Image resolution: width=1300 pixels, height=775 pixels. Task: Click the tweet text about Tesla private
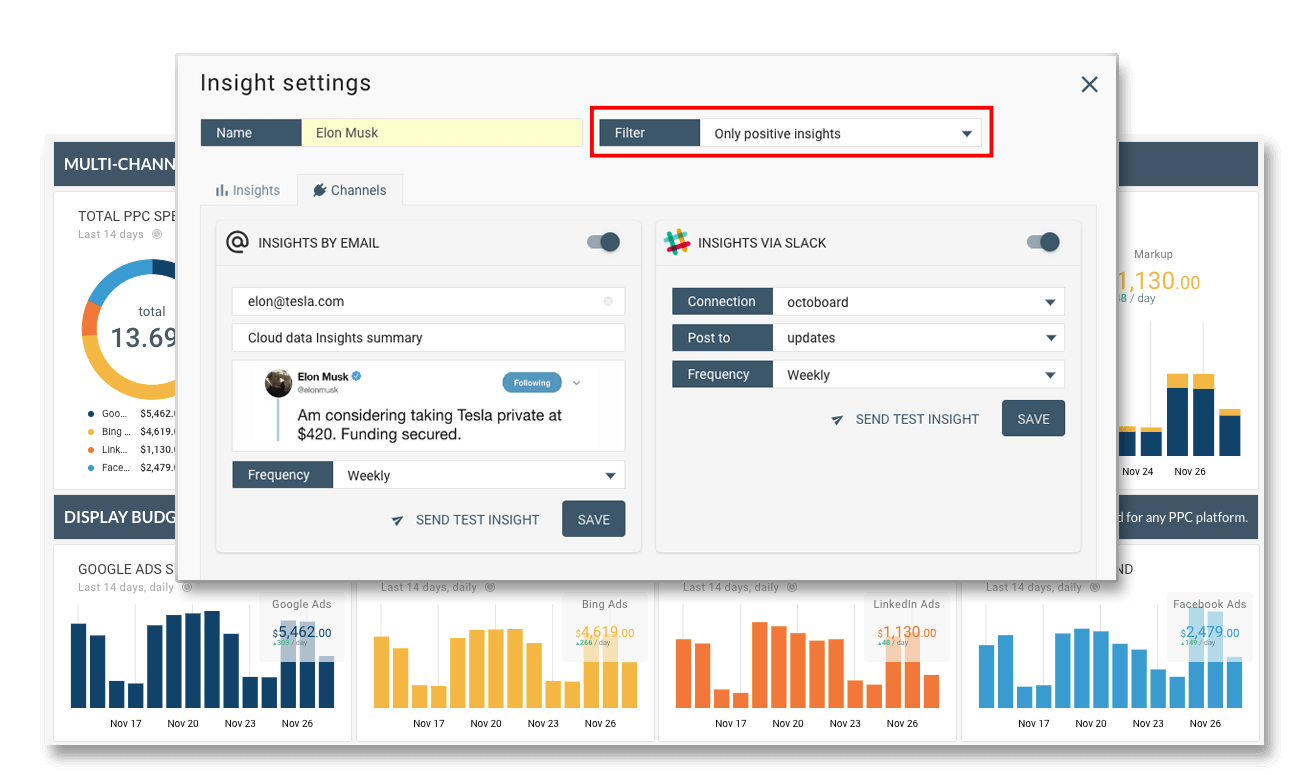pyautogui.click(x=429, y=424)
